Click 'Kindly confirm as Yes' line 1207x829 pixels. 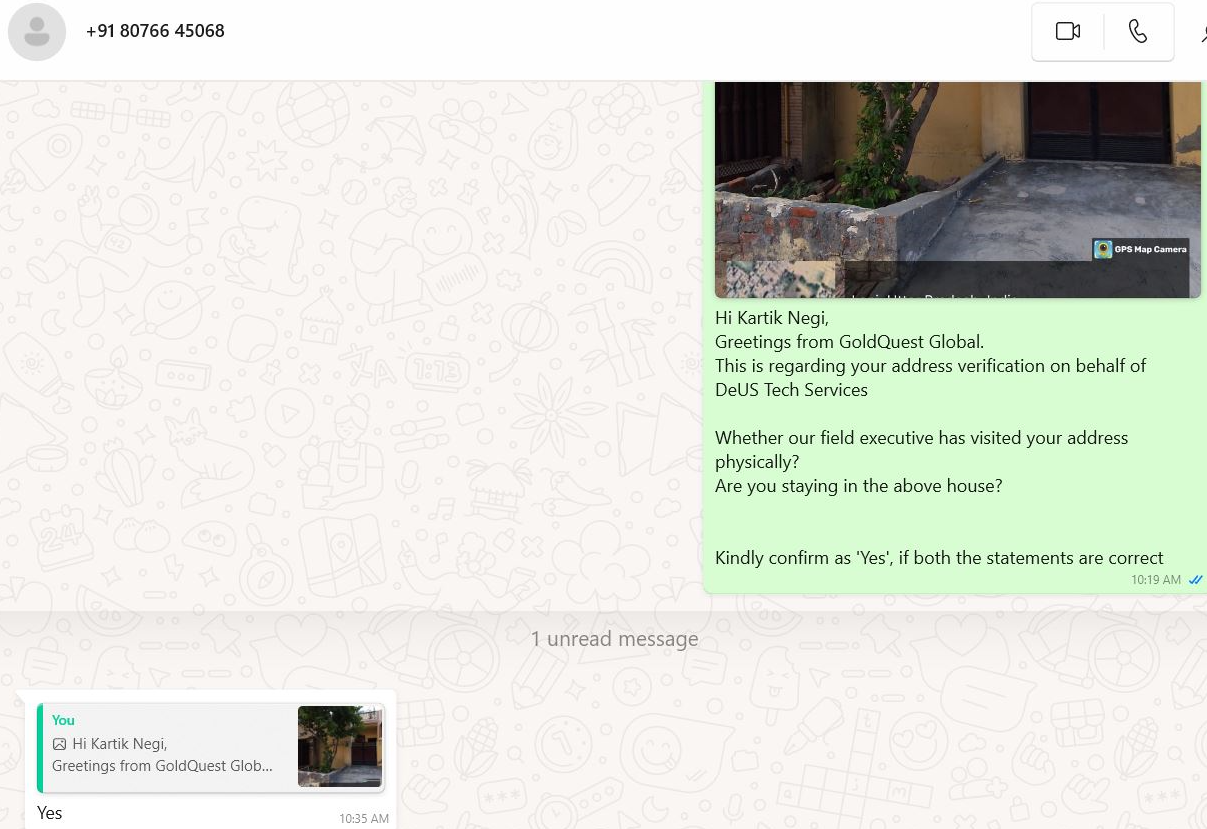(939, 558)
